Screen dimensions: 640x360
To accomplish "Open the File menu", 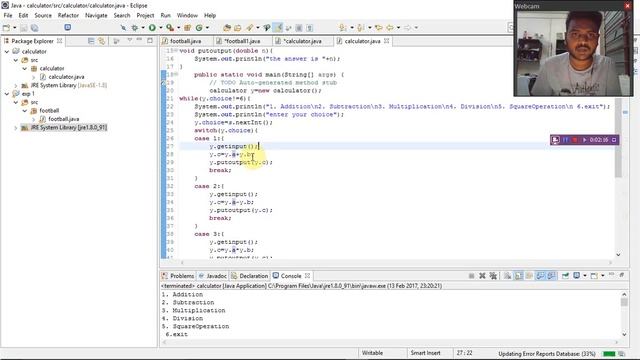I will coord(8,15).
